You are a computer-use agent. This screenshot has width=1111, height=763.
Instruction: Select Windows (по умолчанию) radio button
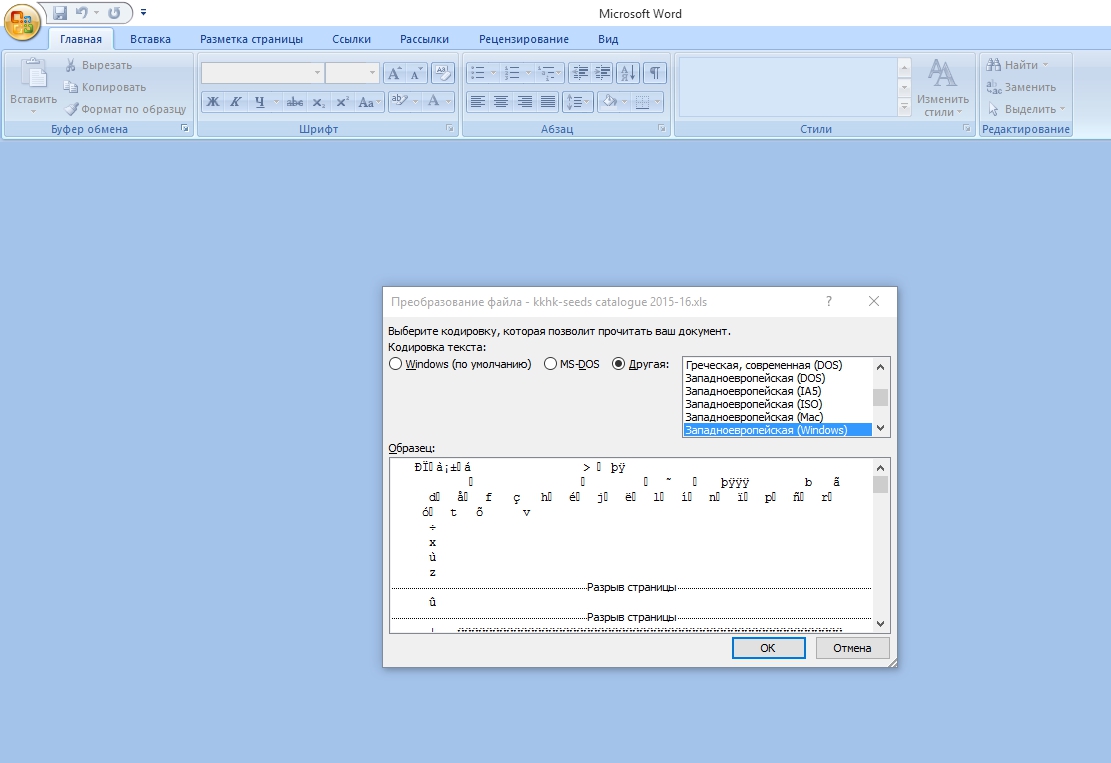pyautogui.click(x=395, y=364)
